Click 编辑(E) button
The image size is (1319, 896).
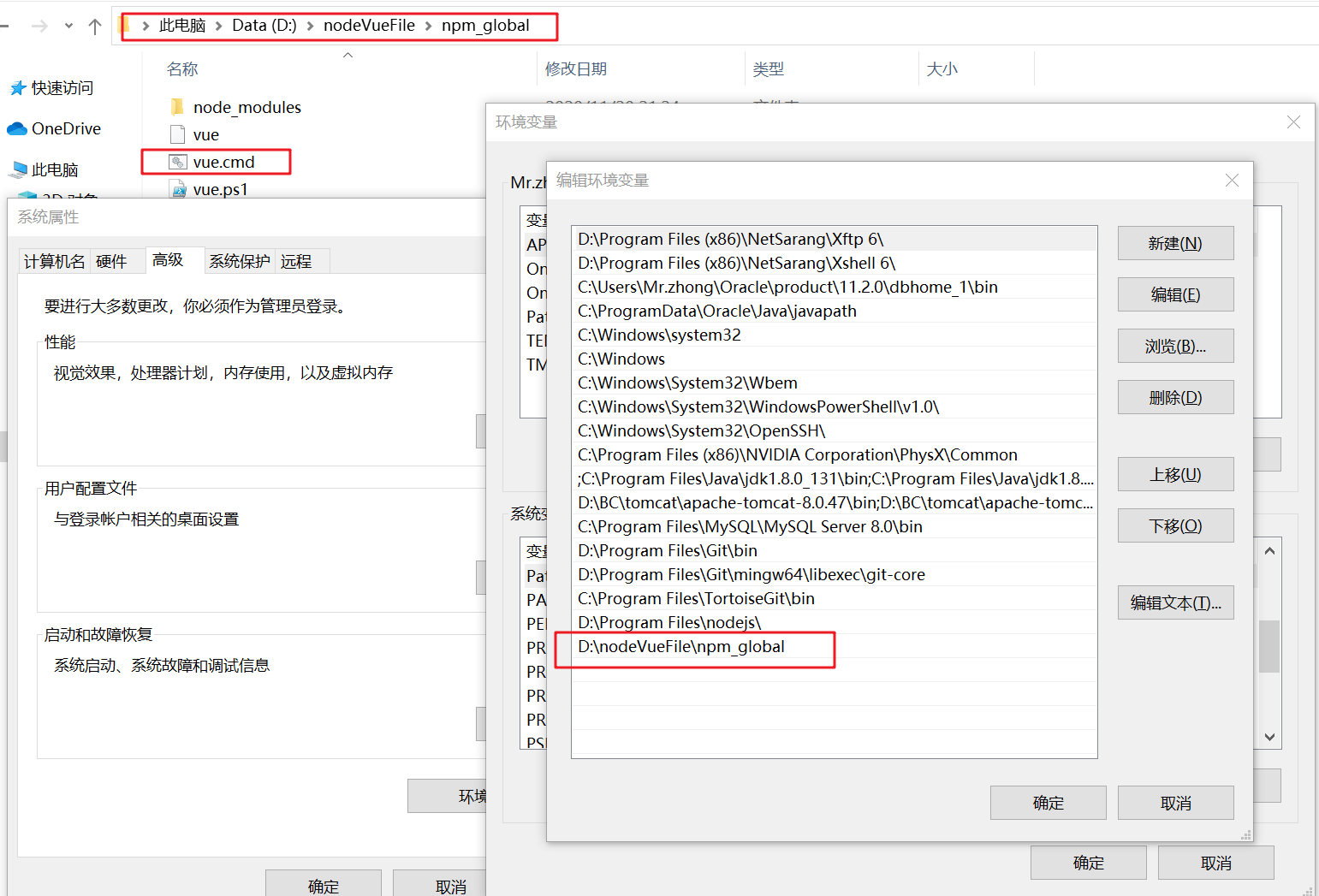pos(1175,294)
